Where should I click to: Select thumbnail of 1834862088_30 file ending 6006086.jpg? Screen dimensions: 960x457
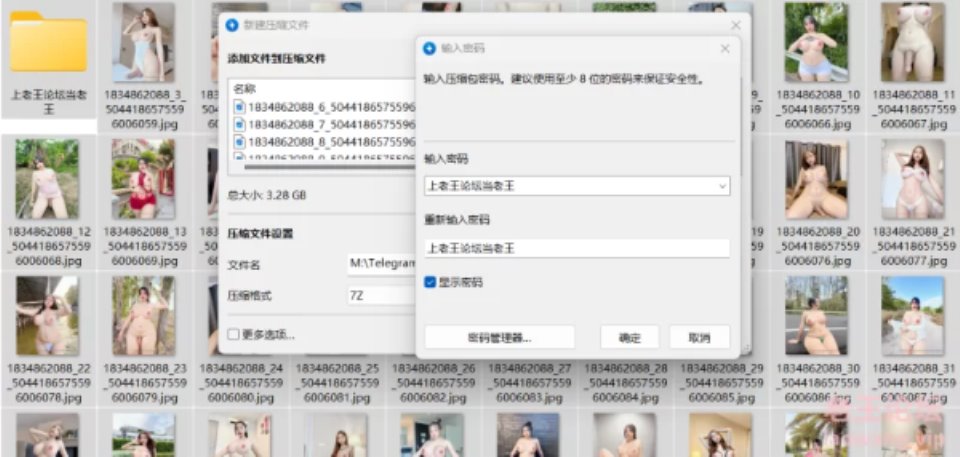[817, 315]
